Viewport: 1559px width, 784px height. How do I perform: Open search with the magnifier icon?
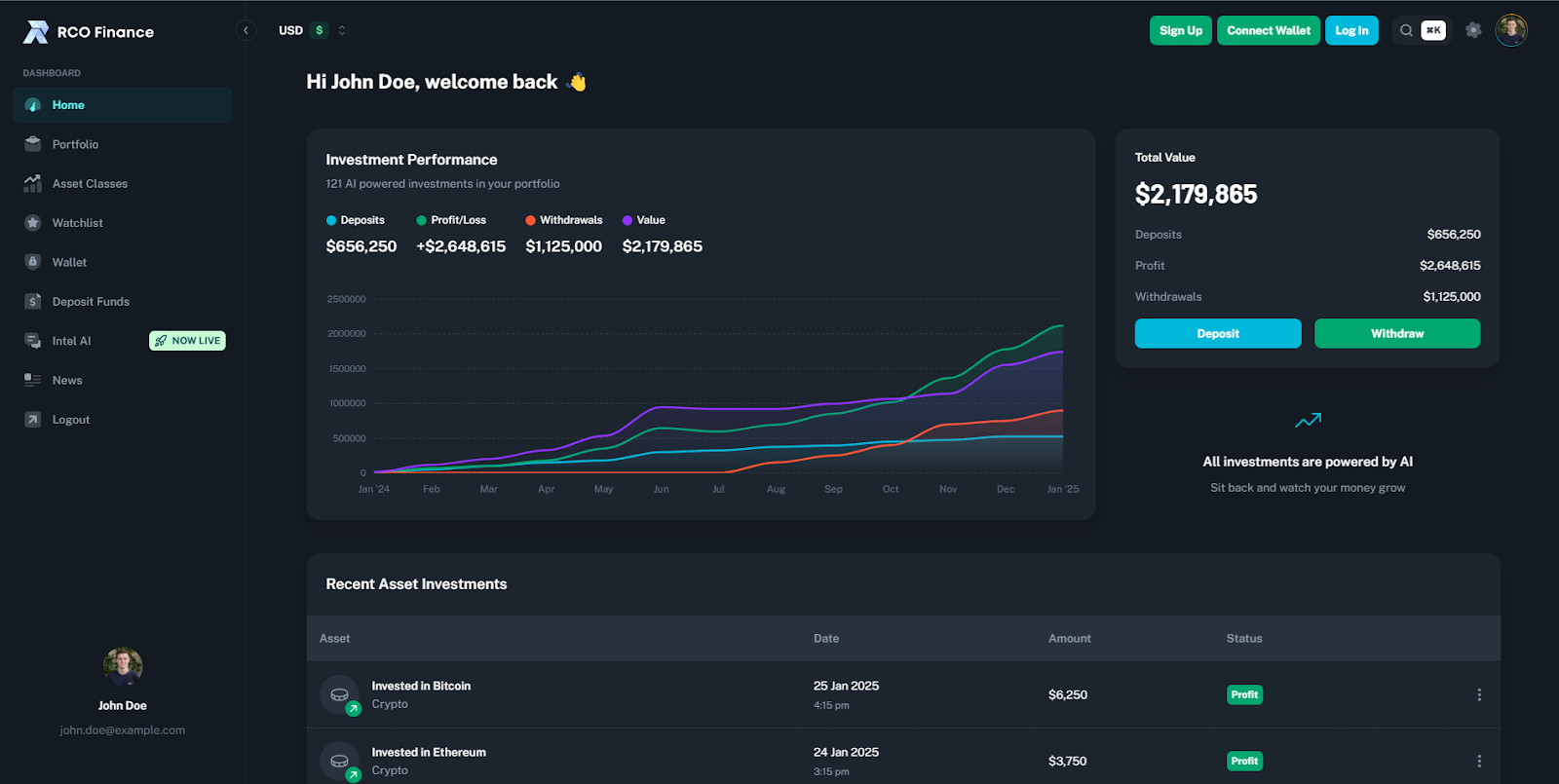(x=1406, y=30)
